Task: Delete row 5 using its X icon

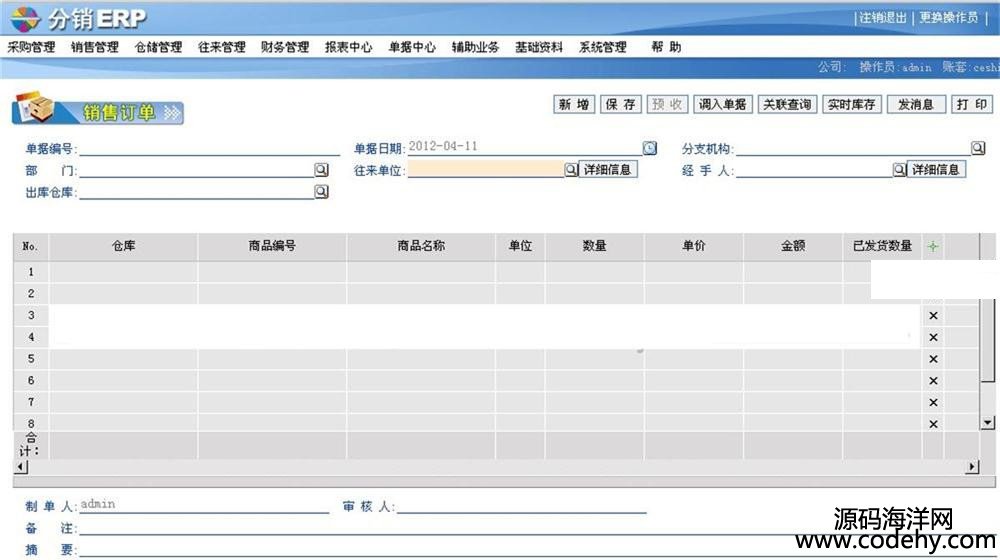Action: (x=933, y=359)
